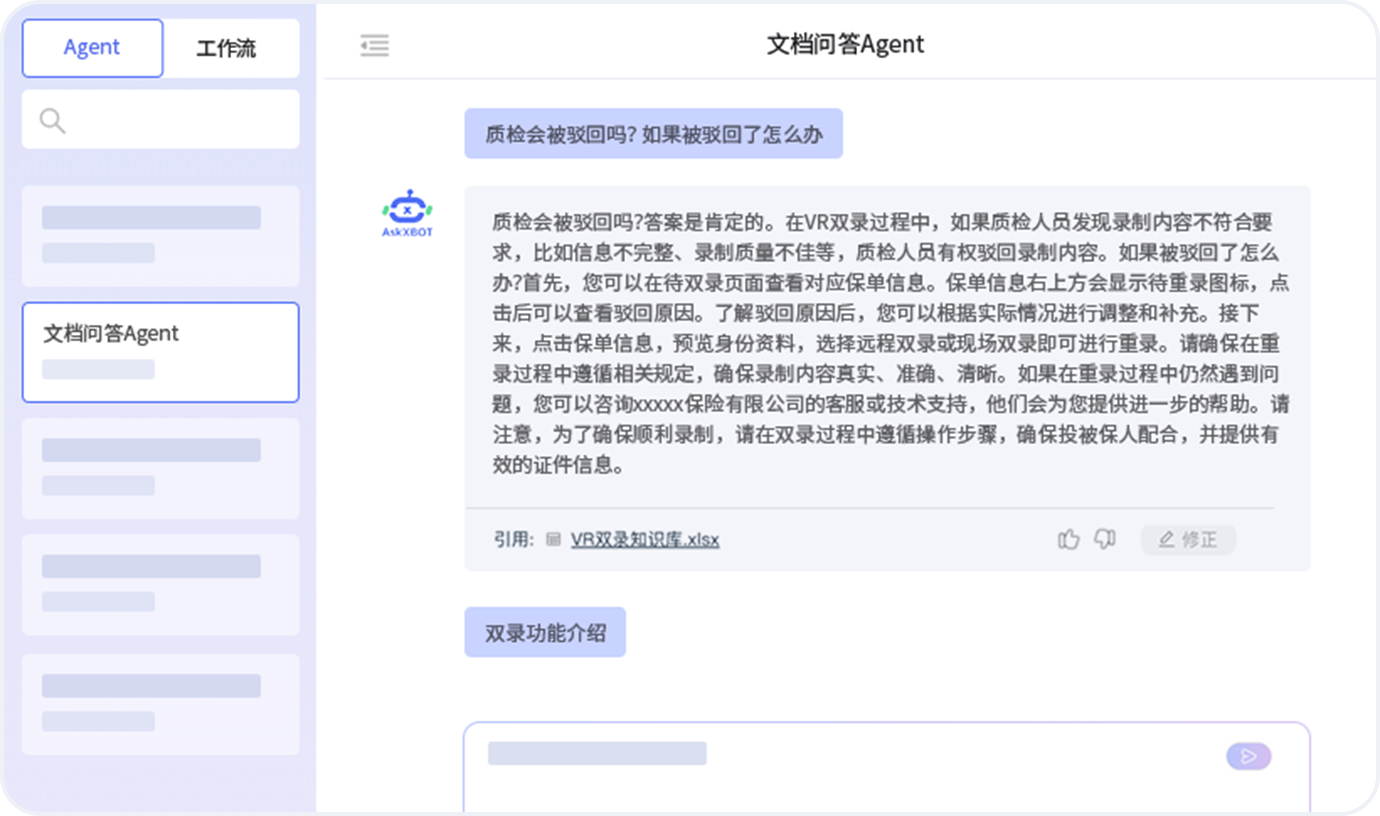Click the 文档问答Agent page title
This screenshot has width=1380, height=816.
[845, 45]
